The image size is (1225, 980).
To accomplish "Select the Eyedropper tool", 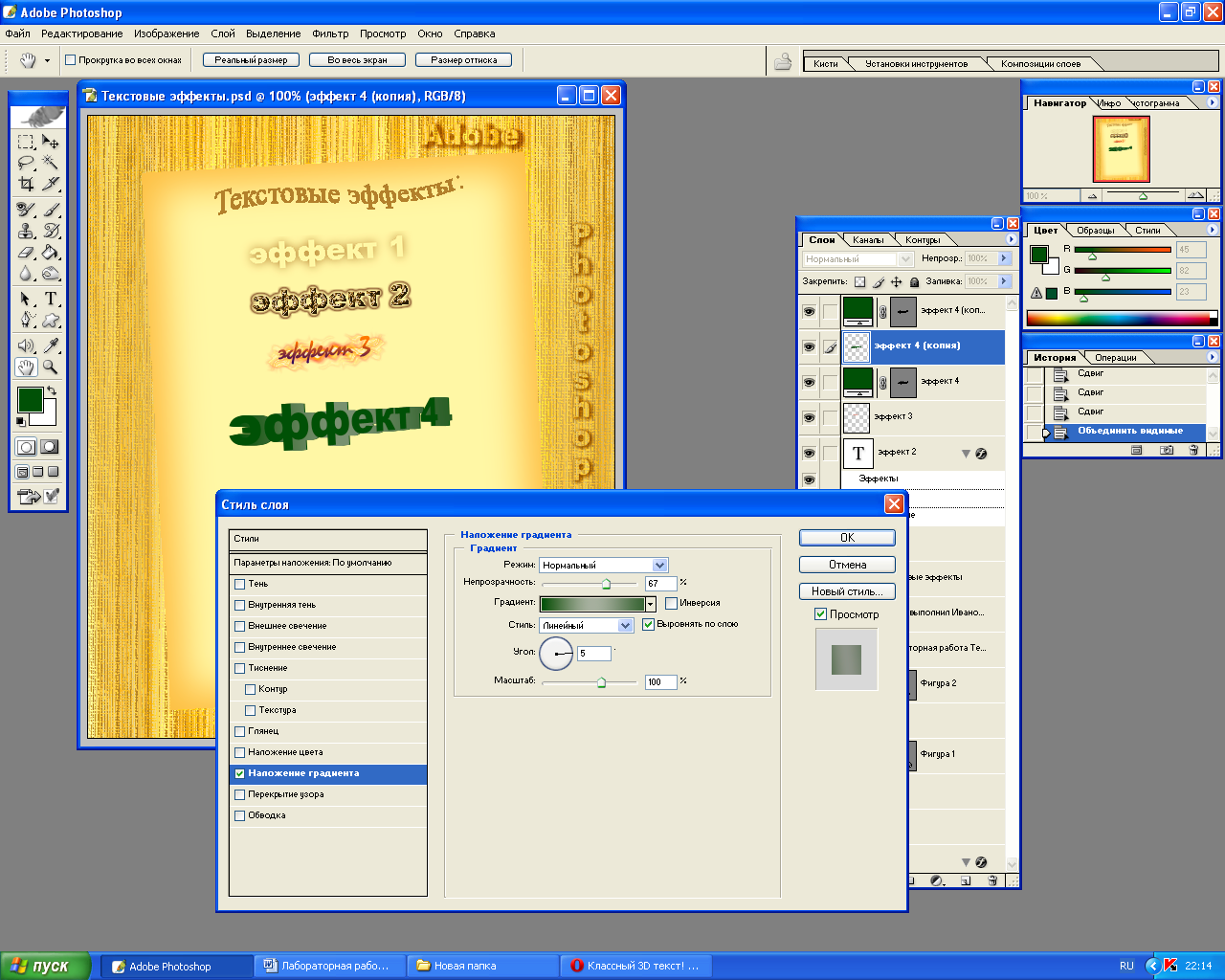I will (x=51, y=345).
